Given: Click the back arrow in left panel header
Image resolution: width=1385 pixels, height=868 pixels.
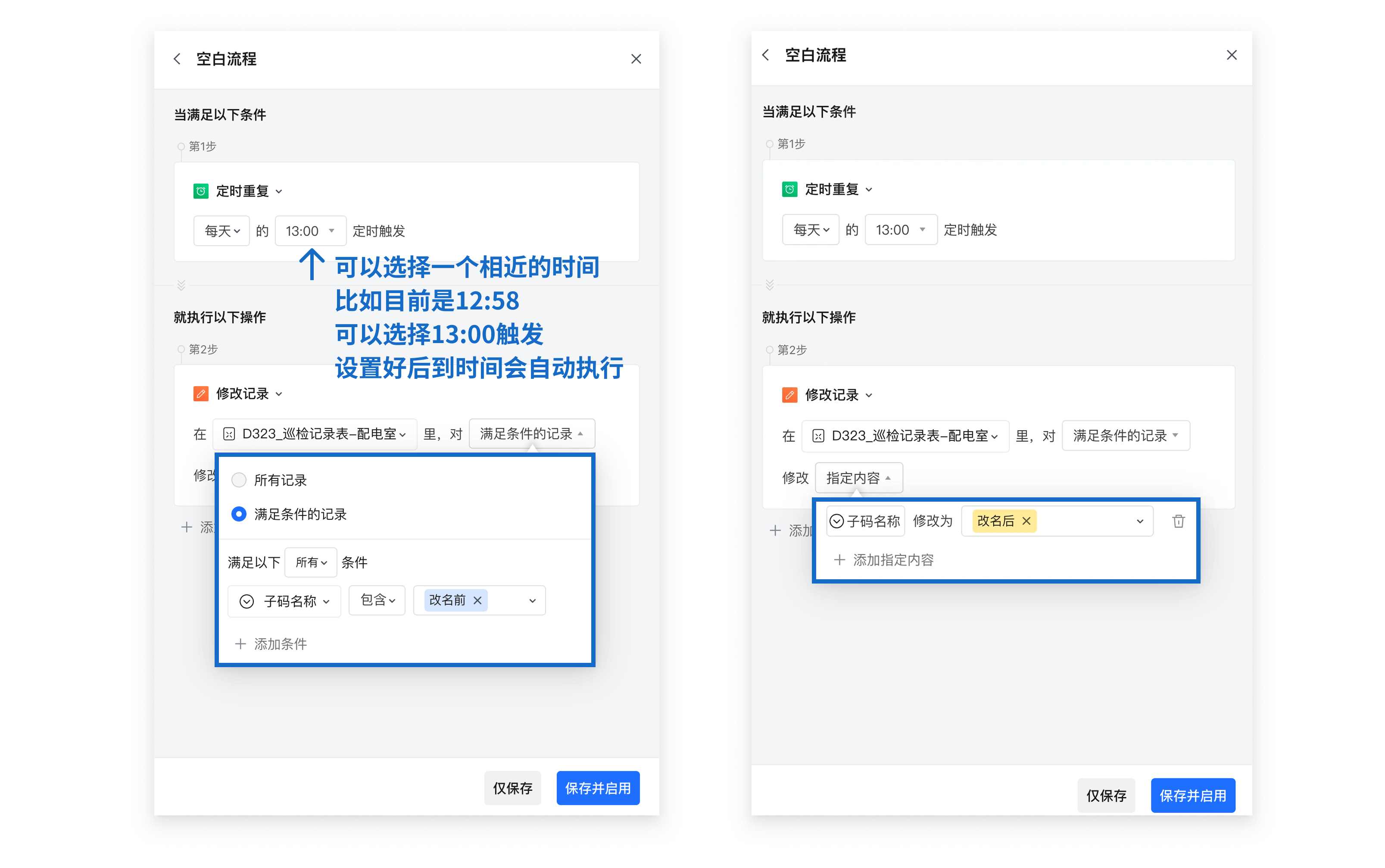Looking at the screenshot, I should (x=177, y=59).
